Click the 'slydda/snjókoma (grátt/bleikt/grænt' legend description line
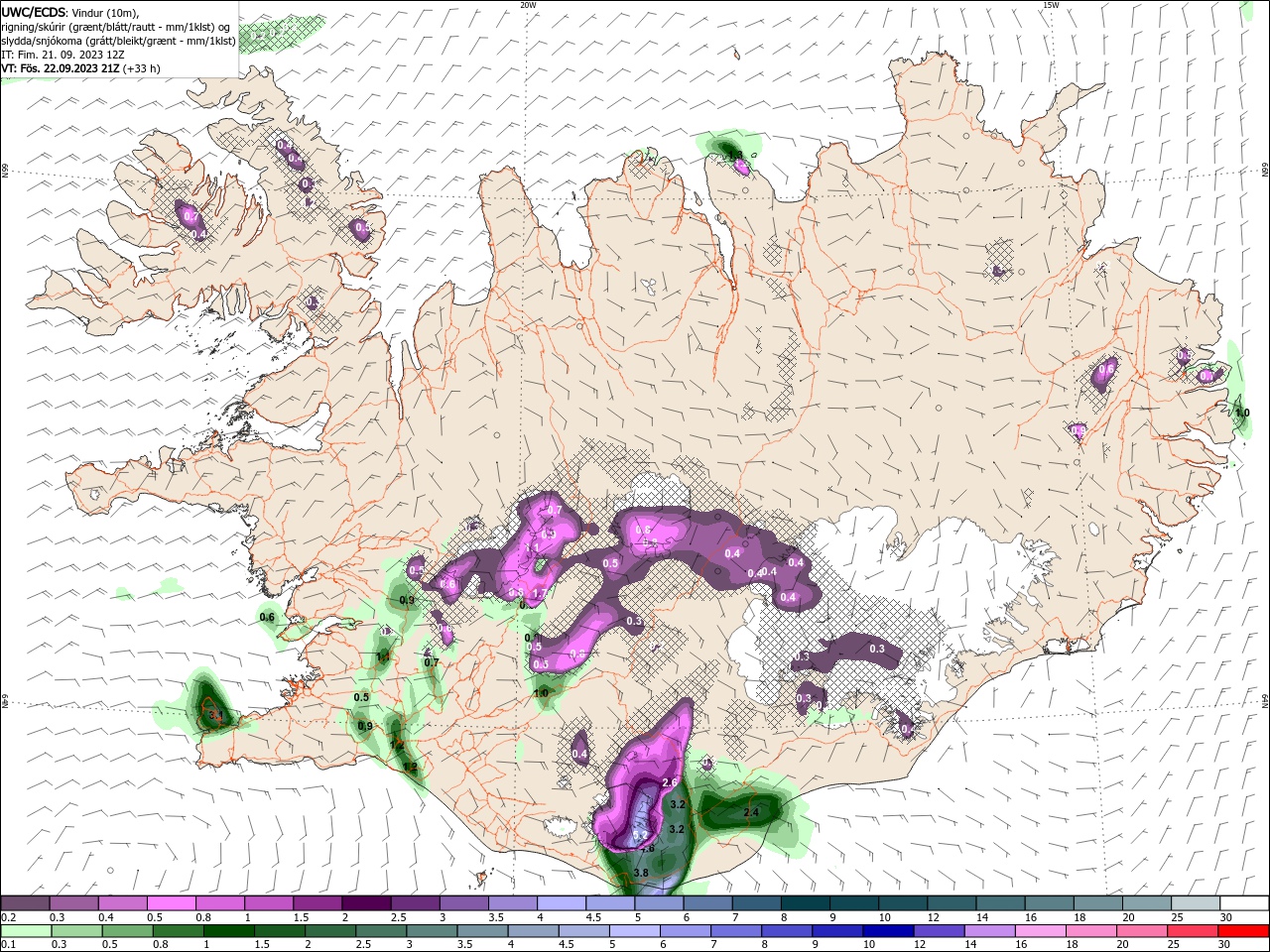The width and height of the screenshot is (1270, 952). click(x=119, y=41)
